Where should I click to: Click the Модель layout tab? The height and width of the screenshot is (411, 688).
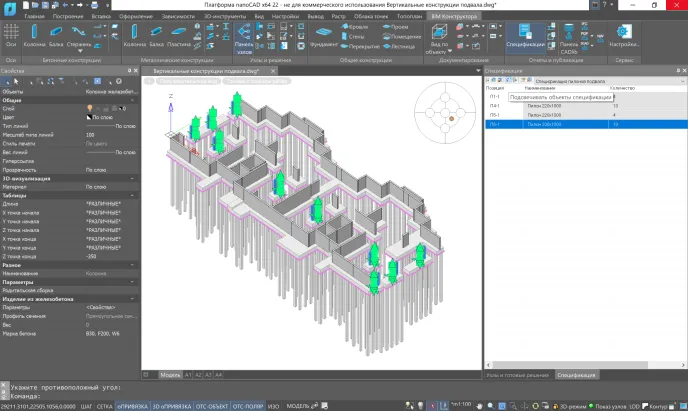(170, 374)
